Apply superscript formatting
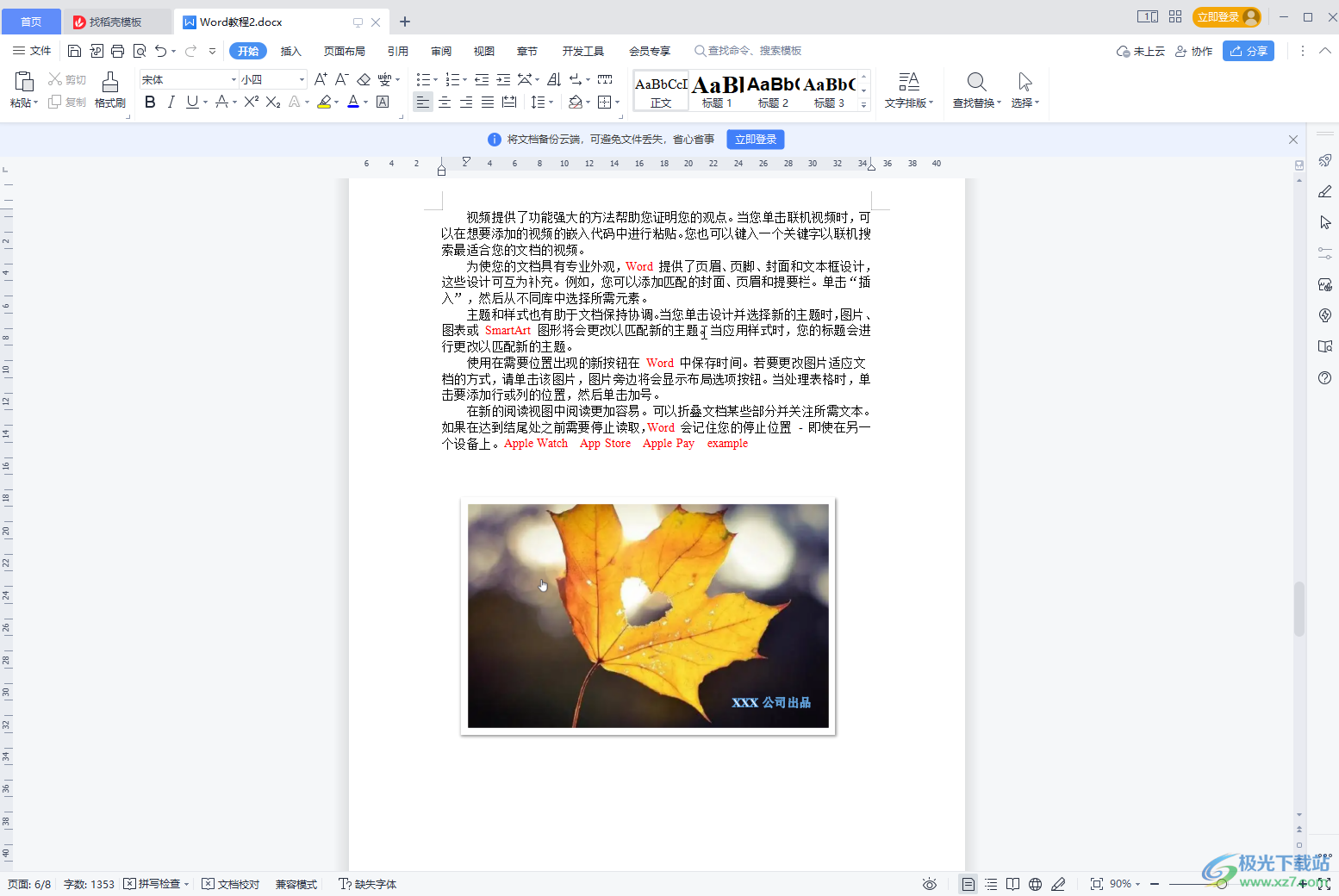The width and height of the screenshot is (1339, 896). (x=251, y=102)
